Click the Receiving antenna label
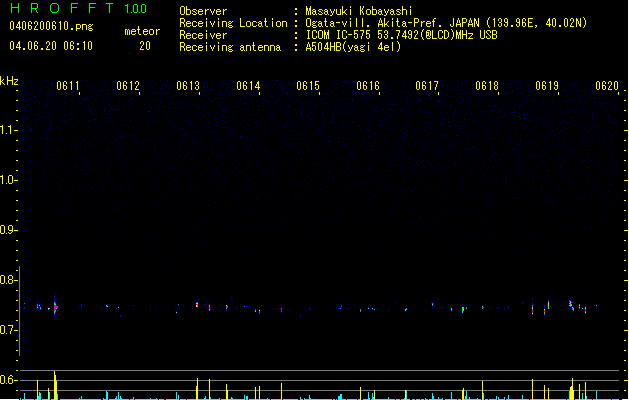 point(230,47)
